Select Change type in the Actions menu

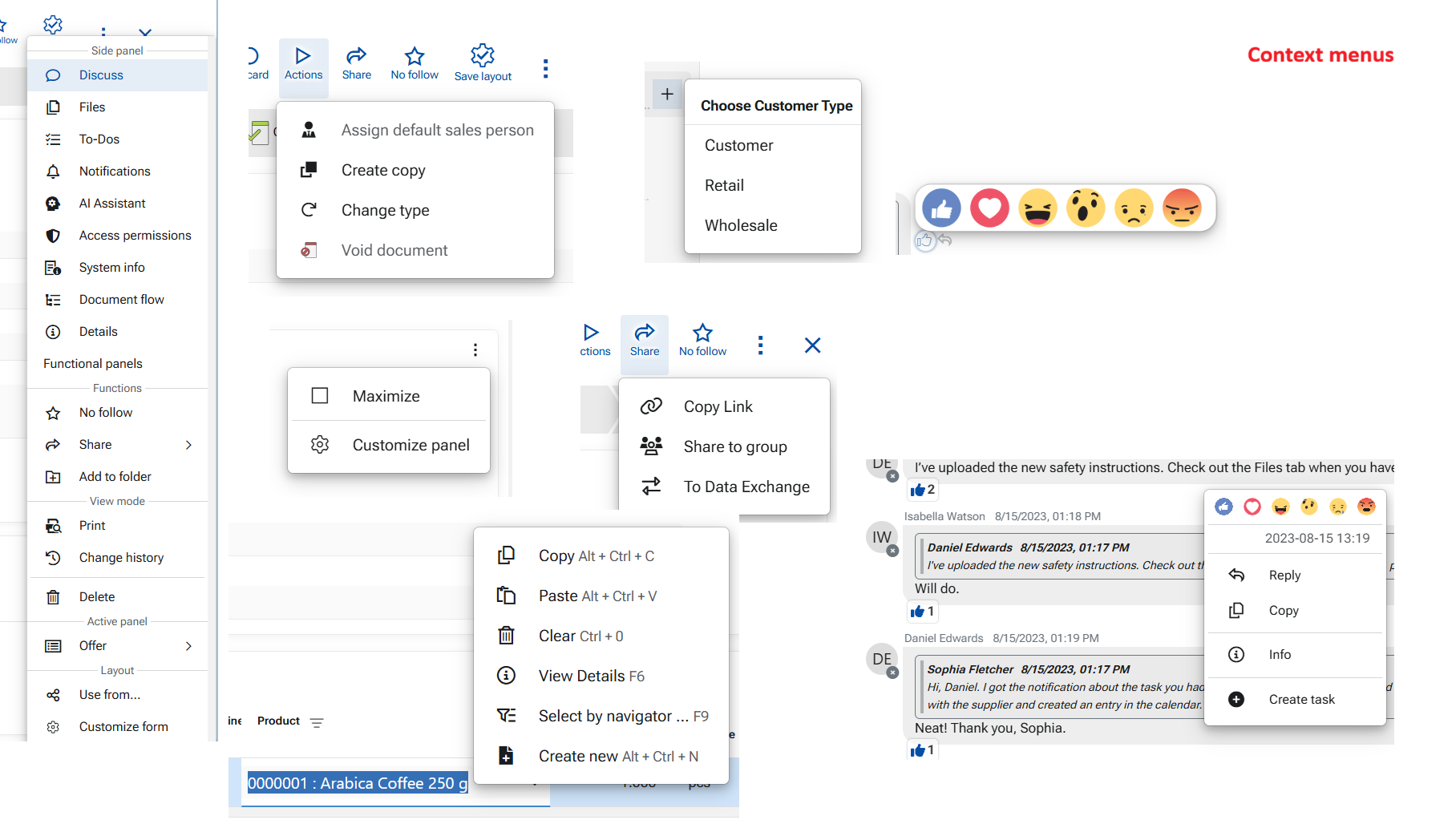415,210
